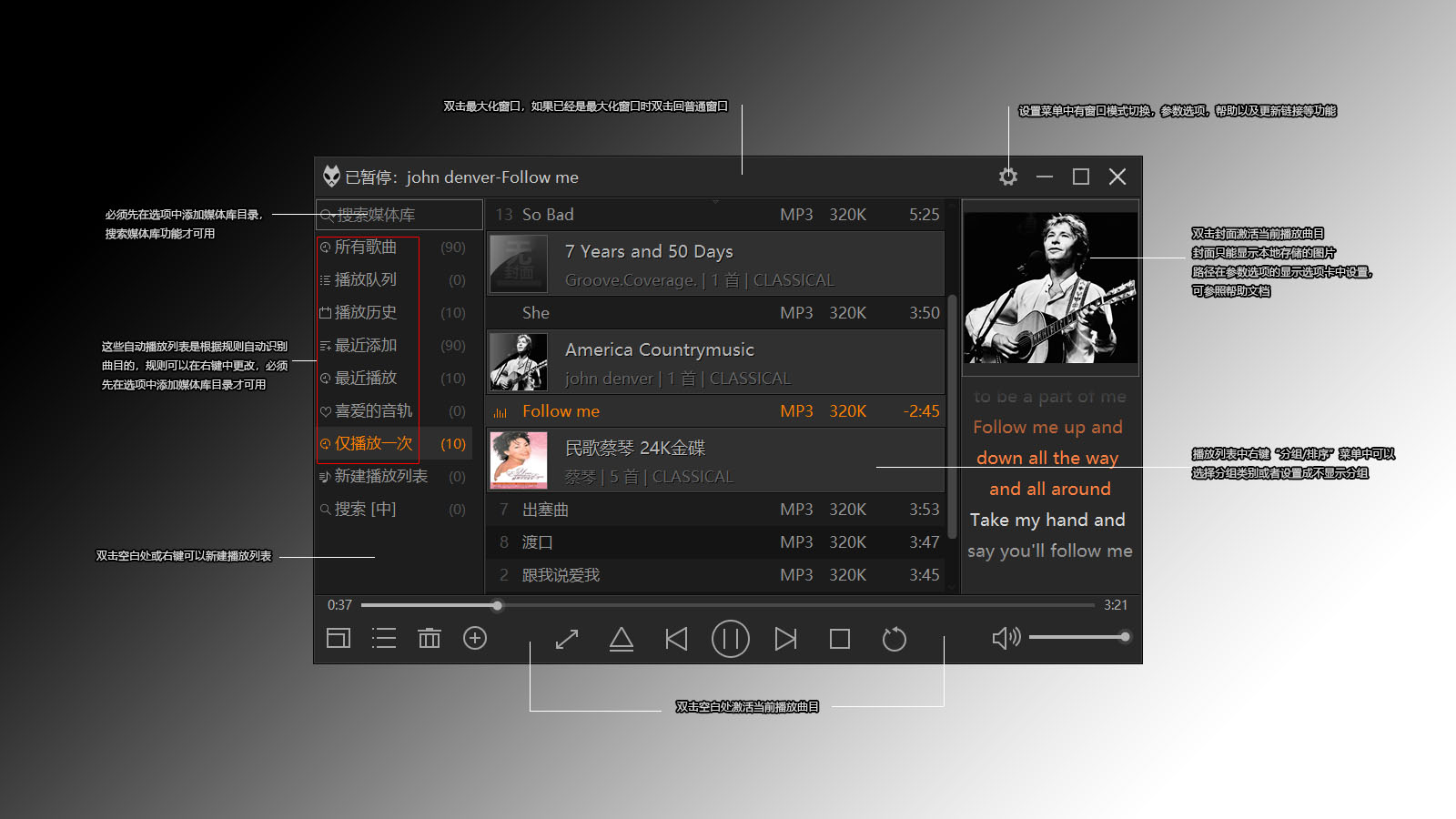Select the track 渡口
The image size is (1456, 819).
716,542
